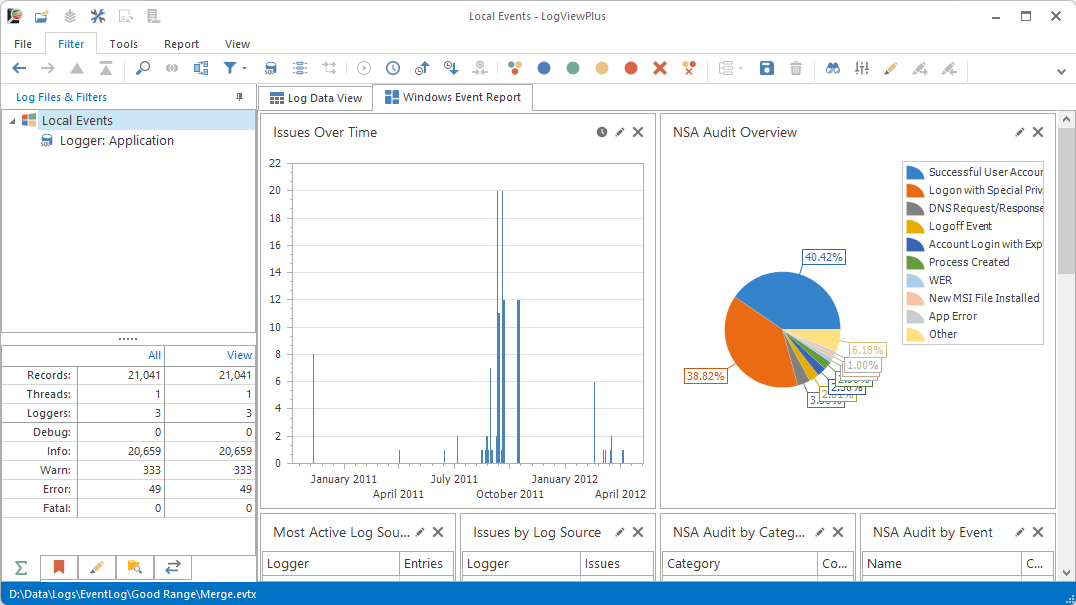This screenshot has width=1076, height=605.
Task: Click the Entries column header
Action: [426, 564]
